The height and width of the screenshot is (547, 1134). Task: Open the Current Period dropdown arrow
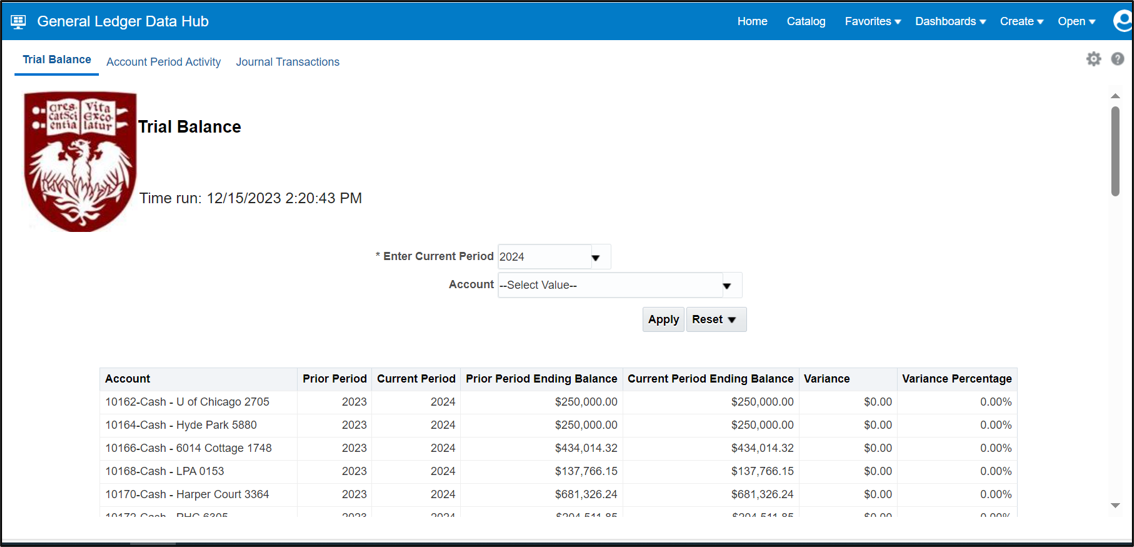click(x=597, y=258)
